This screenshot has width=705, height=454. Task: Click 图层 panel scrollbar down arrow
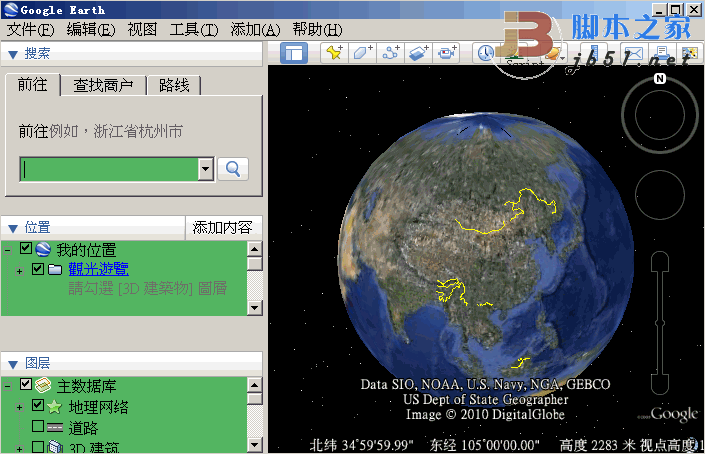pos(254,445)
